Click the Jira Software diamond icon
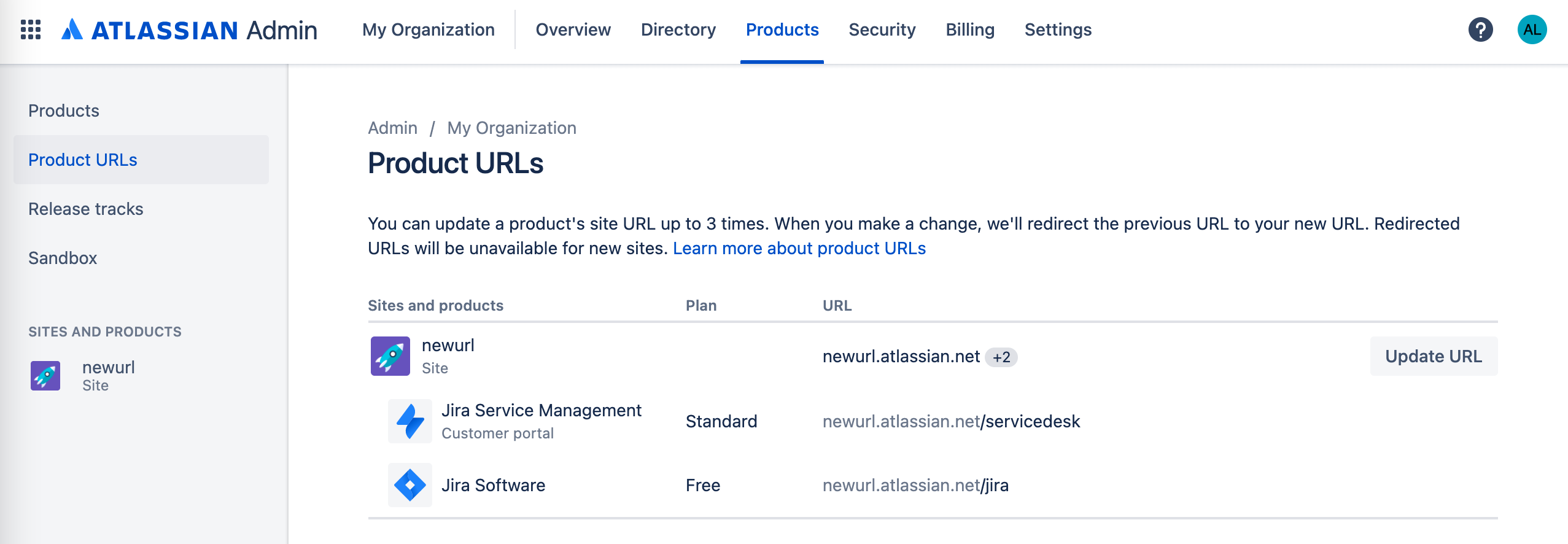 click(x=410, y=485)
